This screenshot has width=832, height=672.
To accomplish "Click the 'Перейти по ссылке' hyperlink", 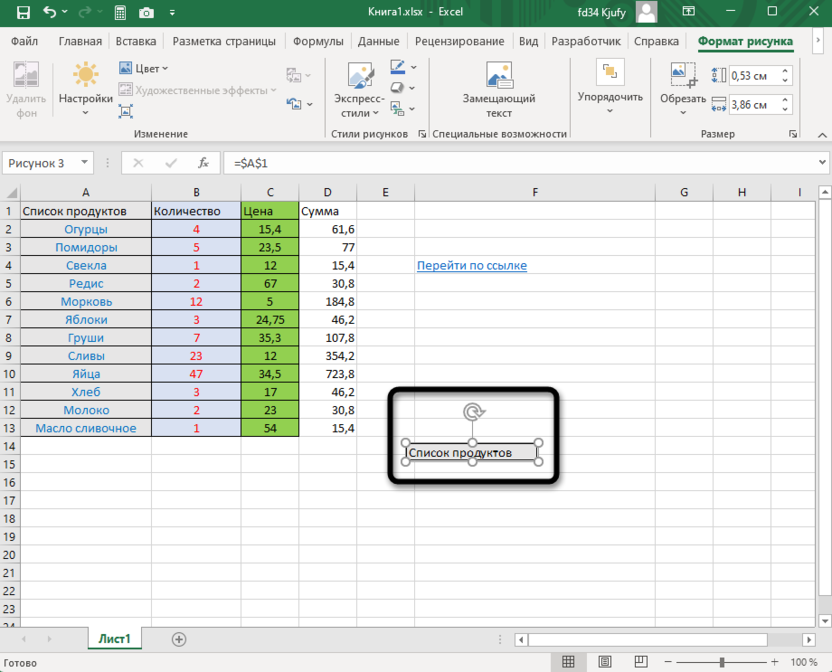I will point(471,265).
